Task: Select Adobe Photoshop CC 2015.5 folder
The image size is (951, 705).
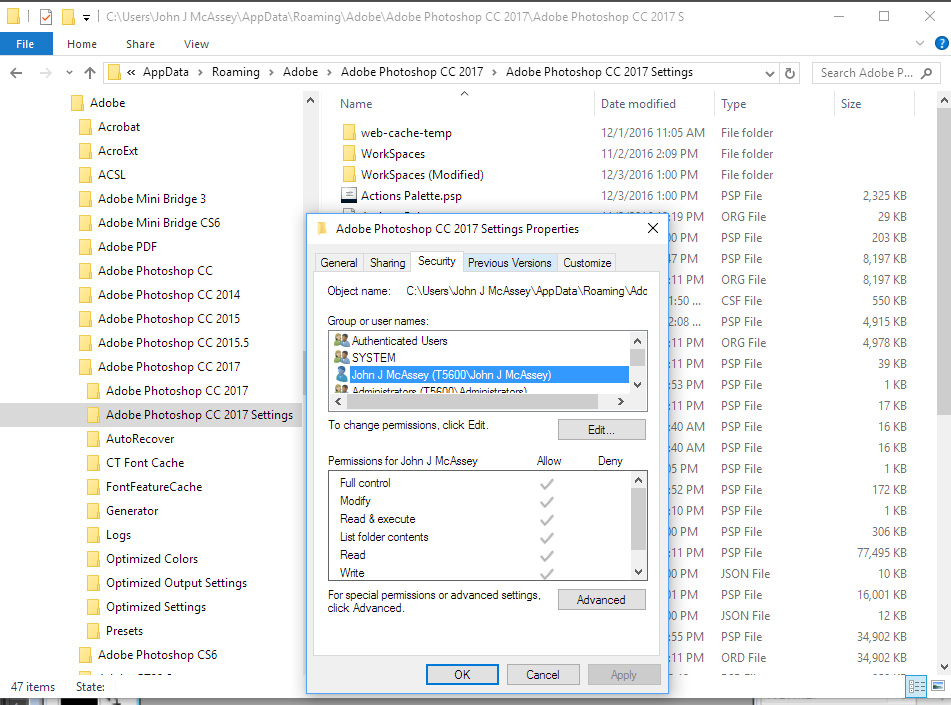Action: (173, 343)
